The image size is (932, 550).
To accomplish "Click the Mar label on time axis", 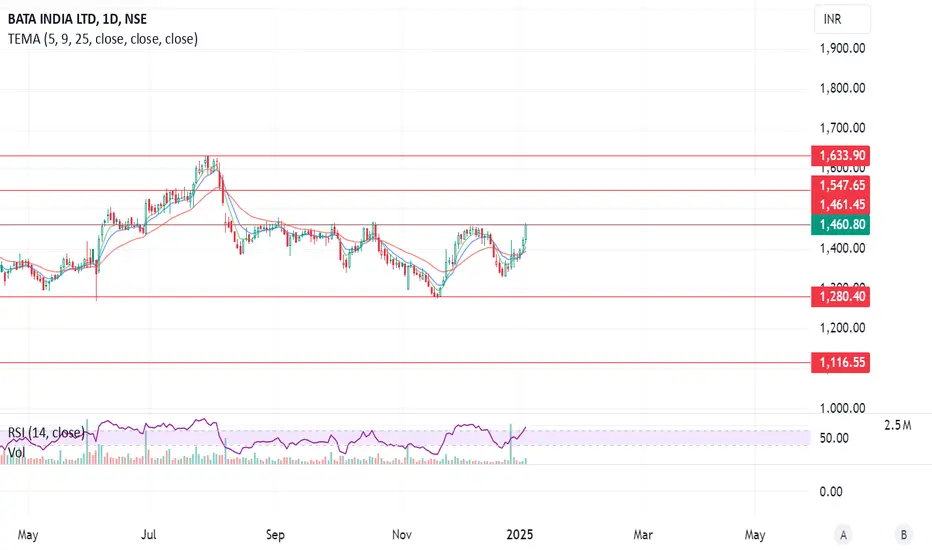I will point(643,535).
